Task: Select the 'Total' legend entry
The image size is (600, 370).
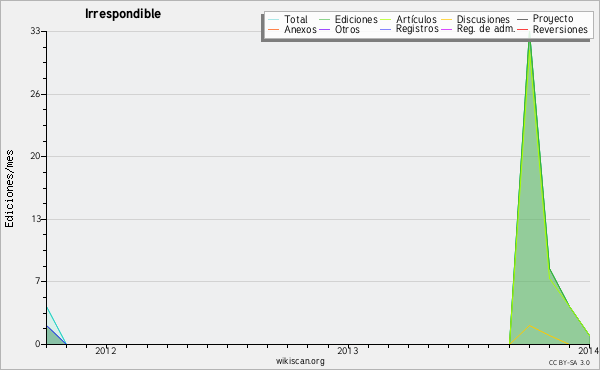Action: (x=296, y=19)
